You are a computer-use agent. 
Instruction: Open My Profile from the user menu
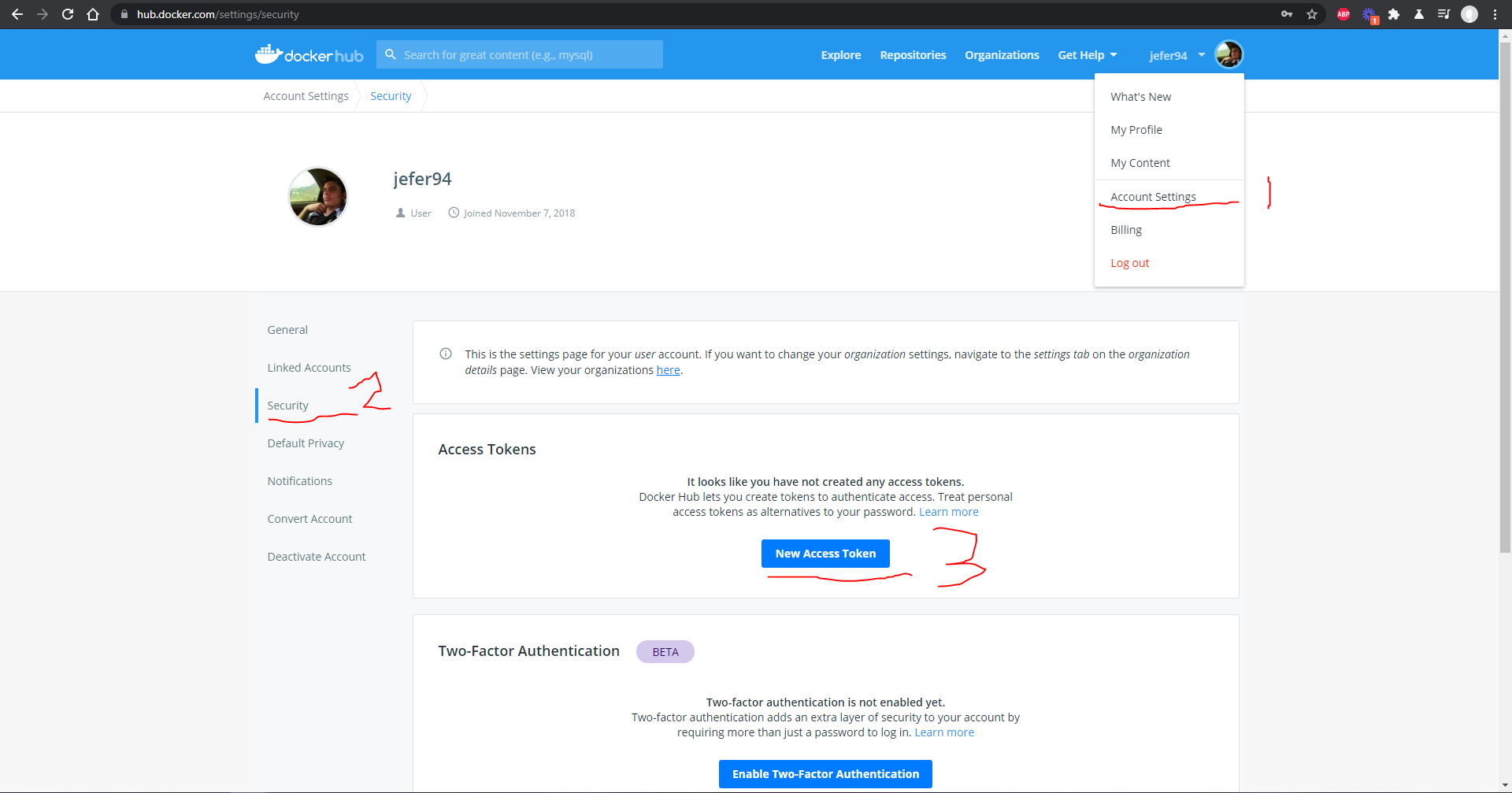[1136, 130]
